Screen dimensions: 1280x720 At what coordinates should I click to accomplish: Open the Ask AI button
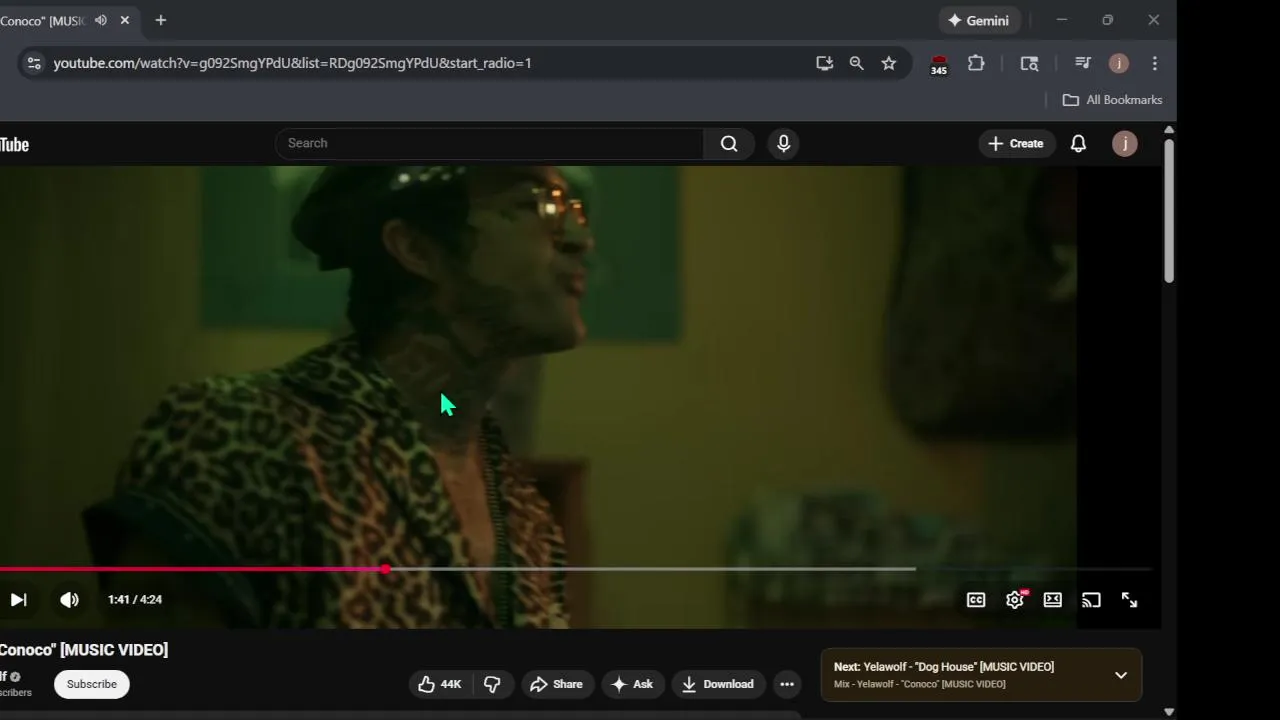point(632,684)
